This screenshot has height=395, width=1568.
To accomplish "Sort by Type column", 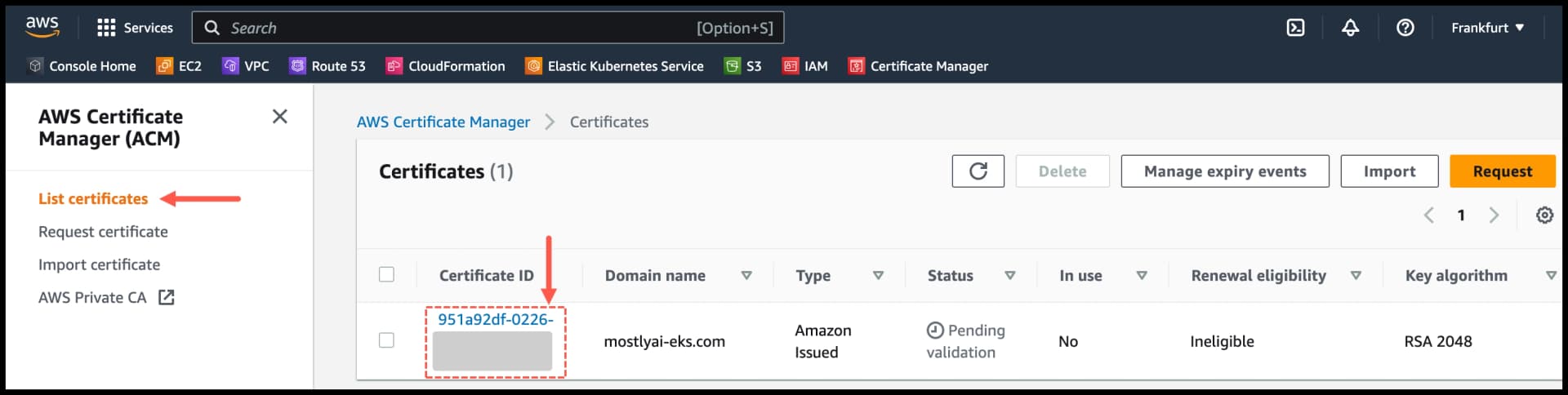I will tap(878, 276).
